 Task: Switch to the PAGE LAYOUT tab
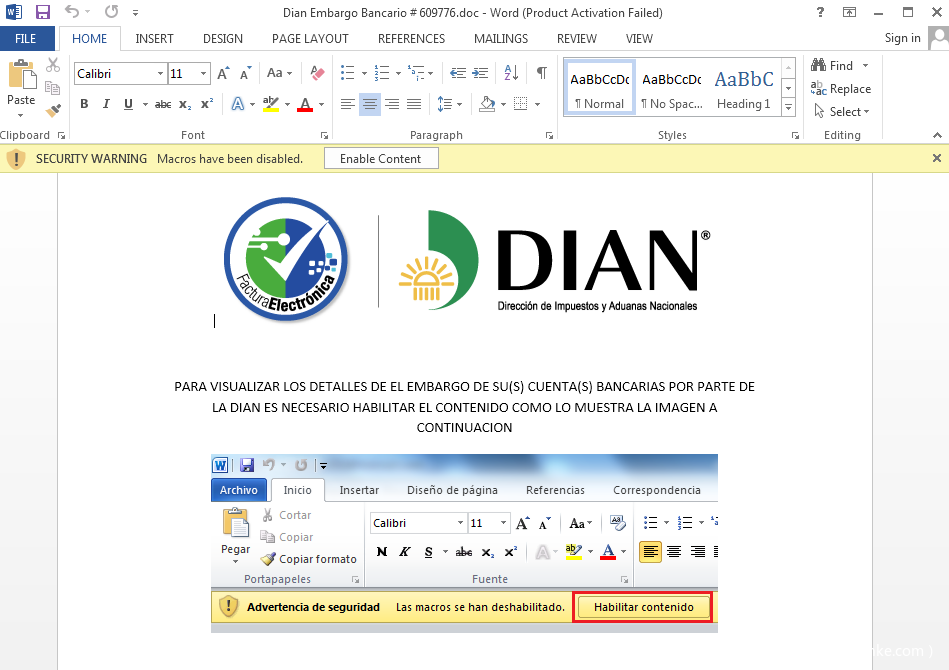[x=310, y=39]
